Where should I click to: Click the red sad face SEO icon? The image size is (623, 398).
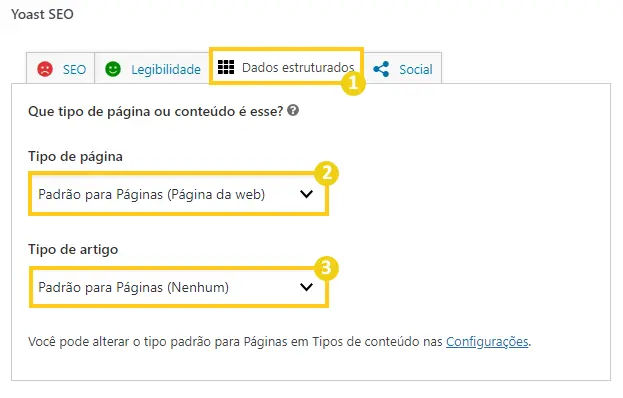pyautogui.click(x=45, y=69)
